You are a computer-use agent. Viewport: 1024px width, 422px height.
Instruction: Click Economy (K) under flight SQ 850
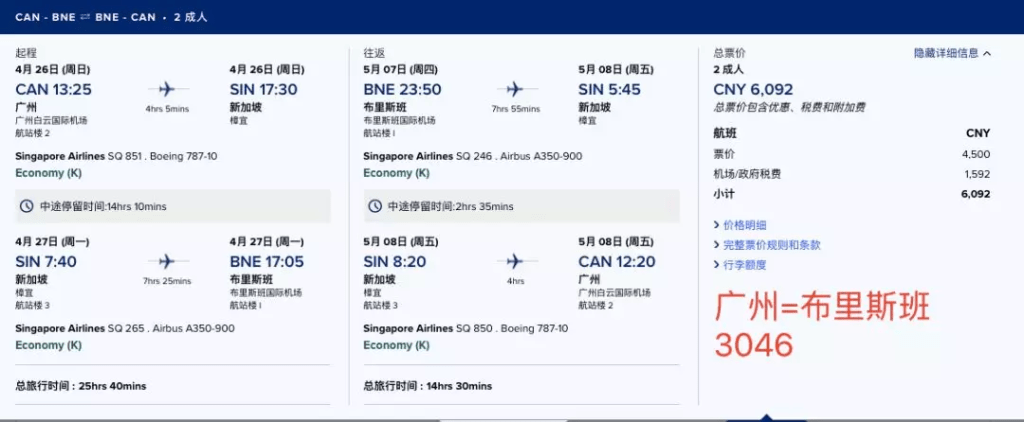396,345
